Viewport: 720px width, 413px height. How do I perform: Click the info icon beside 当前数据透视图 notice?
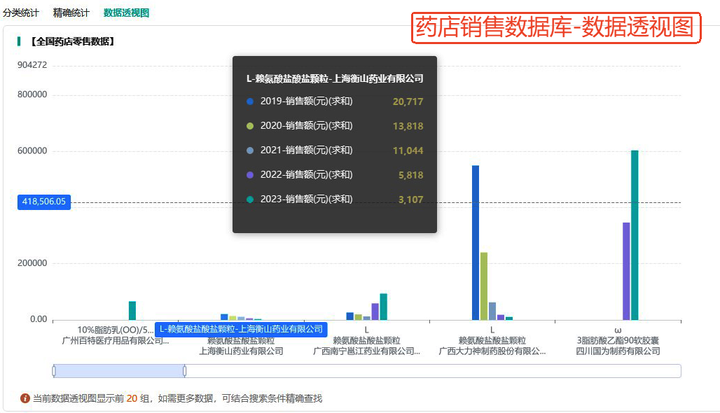[25, 398]
